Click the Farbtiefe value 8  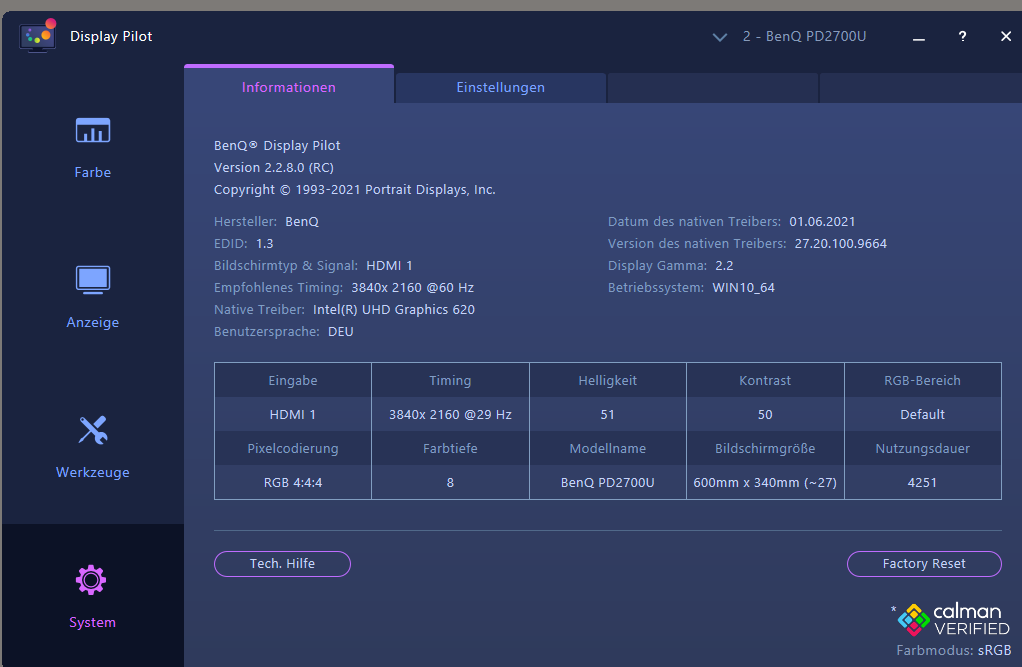pyautogui.click(x=450, y=483)
